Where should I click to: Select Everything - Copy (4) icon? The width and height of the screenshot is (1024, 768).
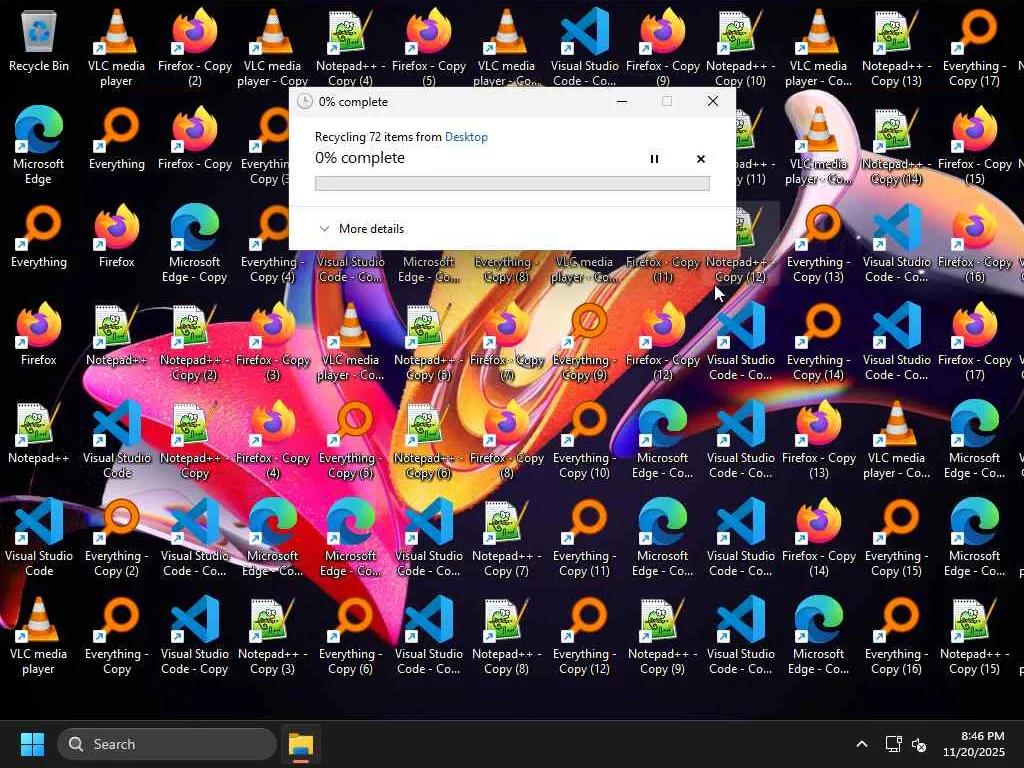coord(272,245)
